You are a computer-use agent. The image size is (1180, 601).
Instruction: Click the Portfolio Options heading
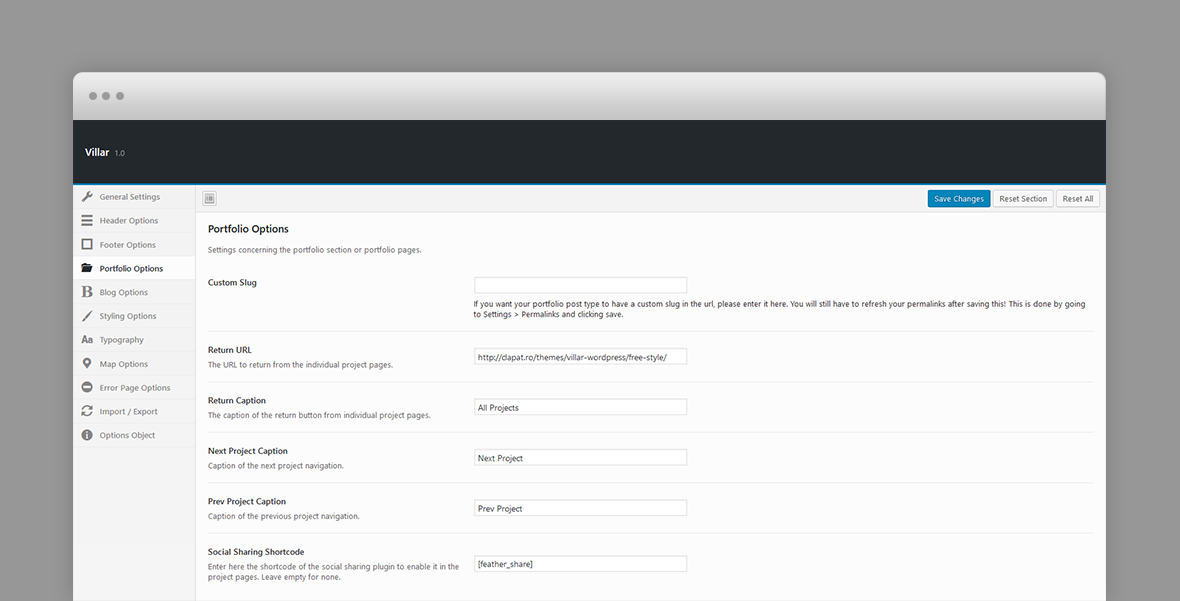248,229
